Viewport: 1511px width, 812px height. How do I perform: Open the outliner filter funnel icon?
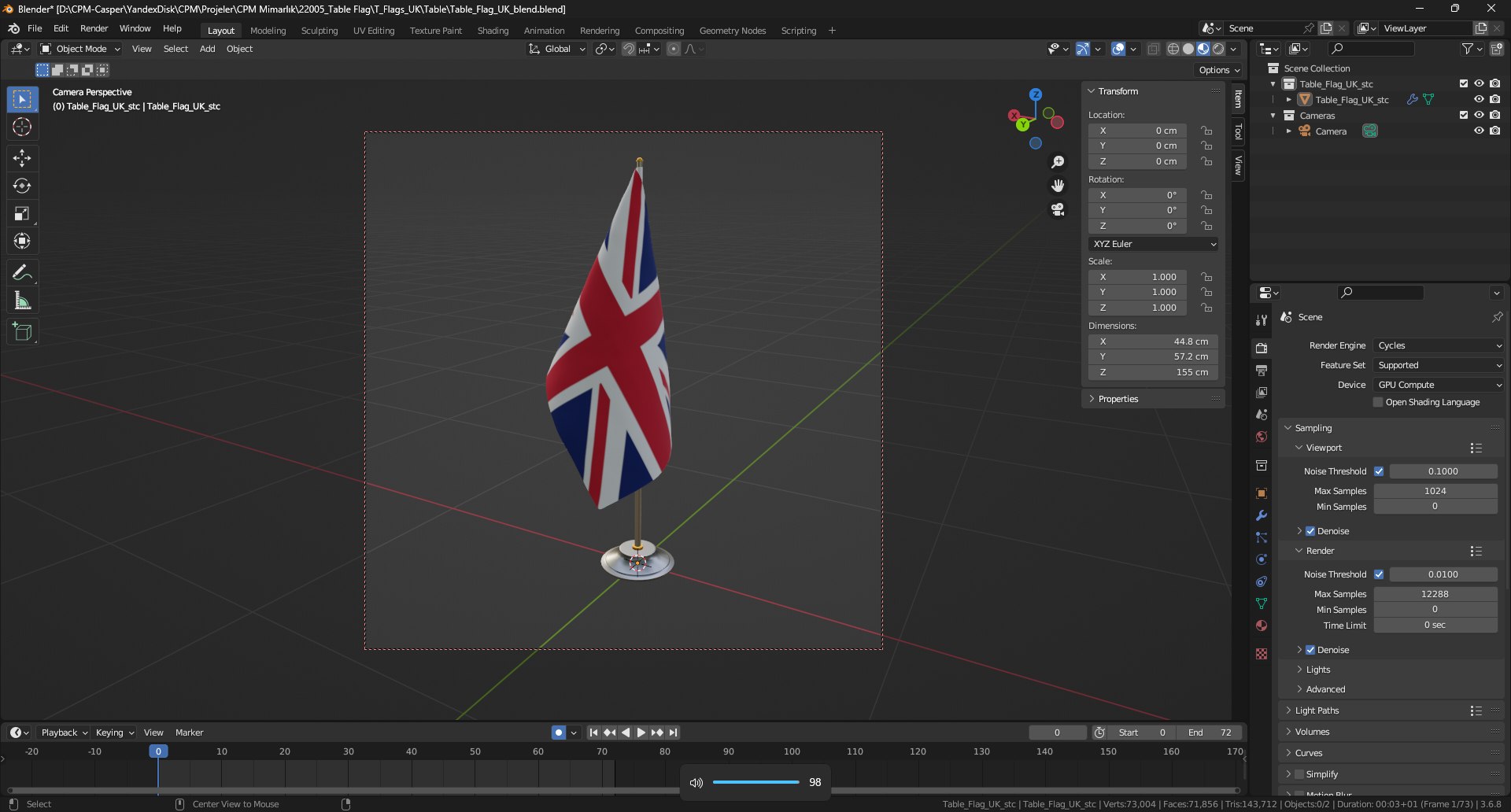tap(1468, 49)
